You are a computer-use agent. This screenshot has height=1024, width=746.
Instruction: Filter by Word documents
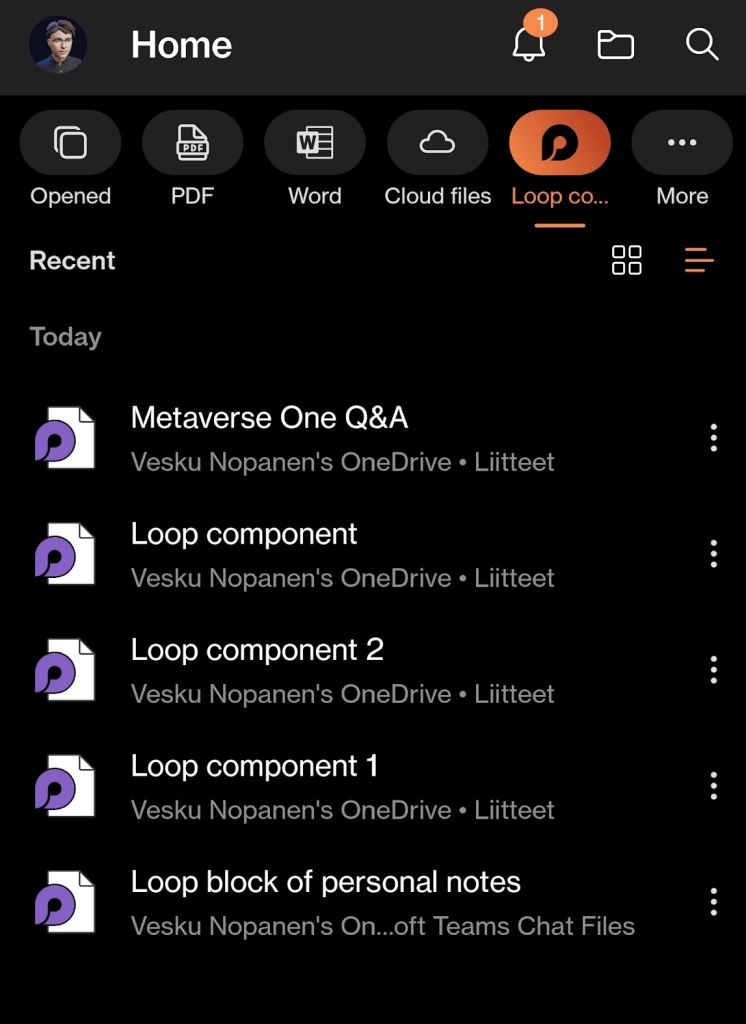pyautogui.click(x=315, y=144)
